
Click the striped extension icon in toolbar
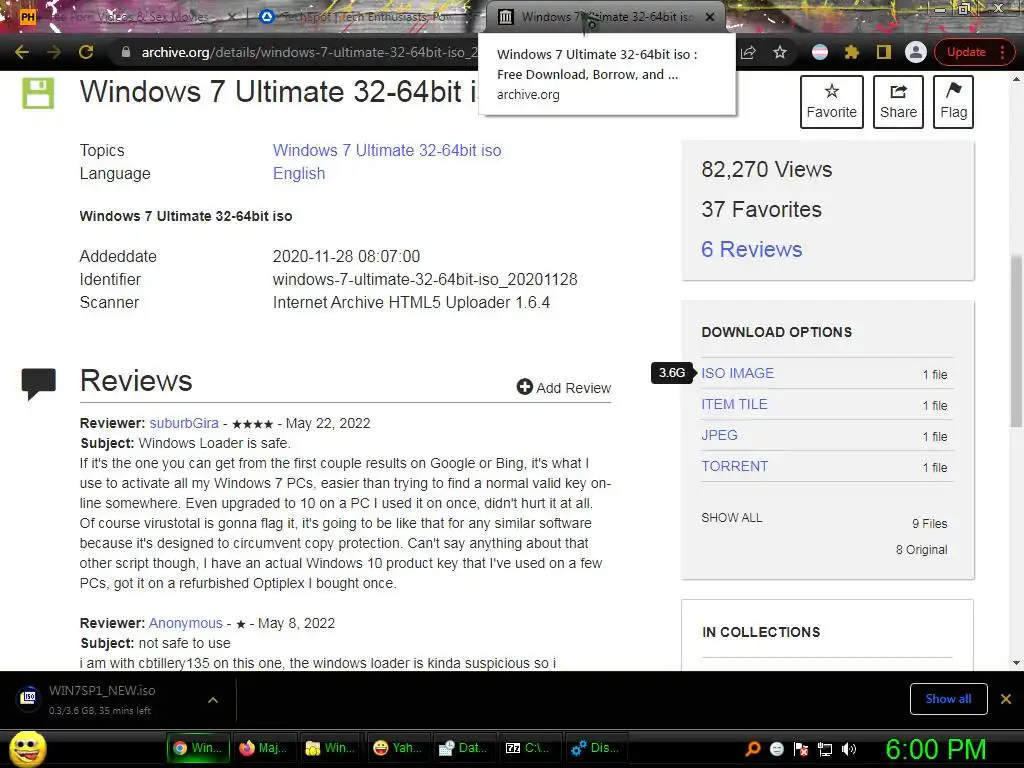pyautogui.click(x=820, y=52)
